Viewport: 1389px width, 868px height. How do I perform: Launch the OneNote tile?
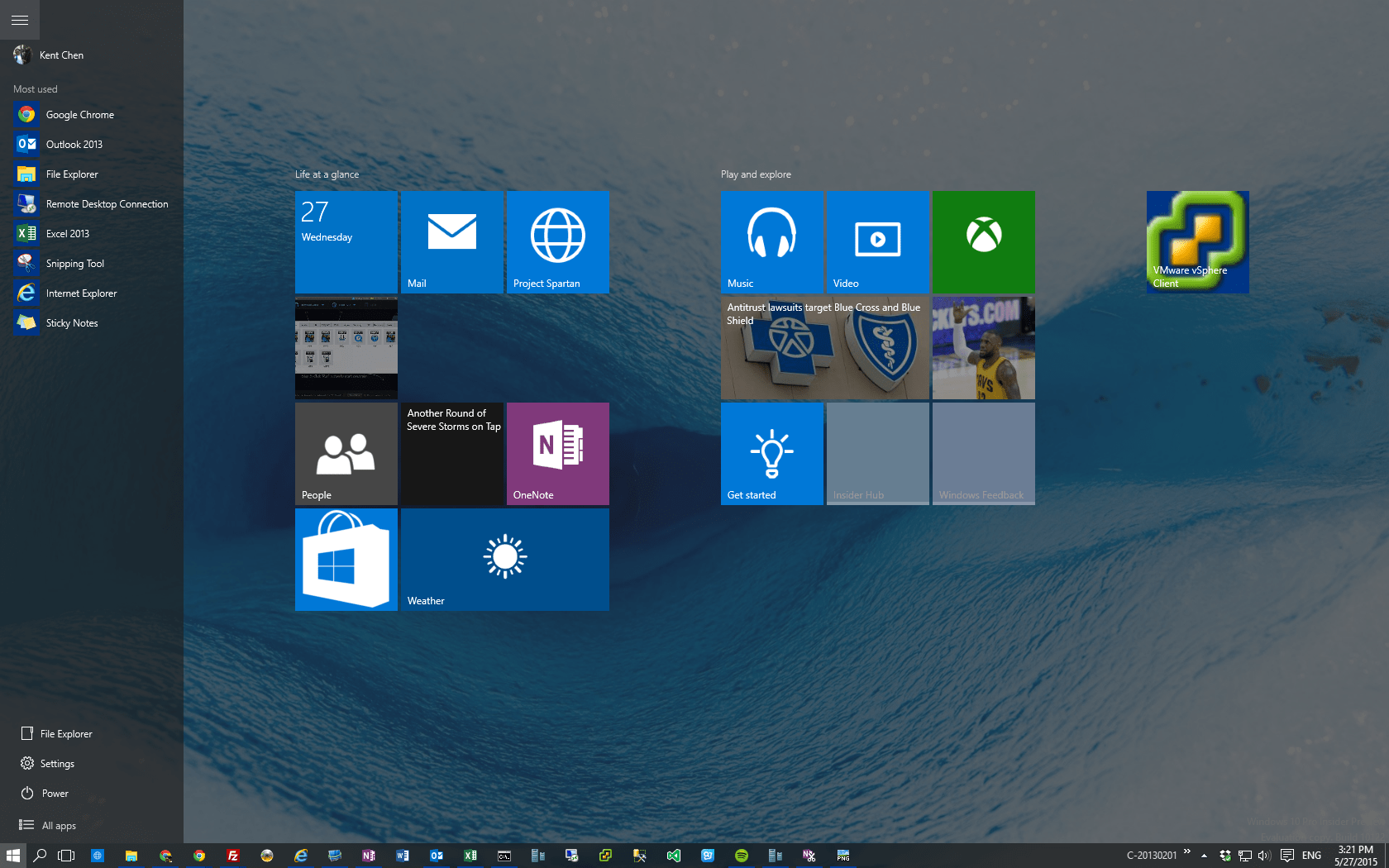[x=558, y=454]
